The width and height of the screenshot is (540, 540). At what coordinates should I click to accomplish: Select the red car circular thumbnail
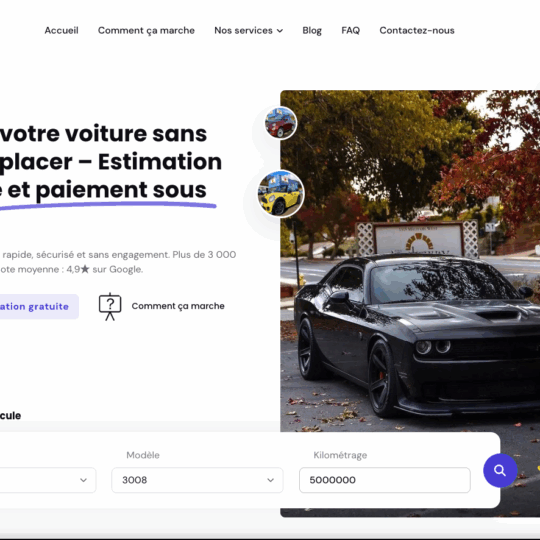pos(281,123)
